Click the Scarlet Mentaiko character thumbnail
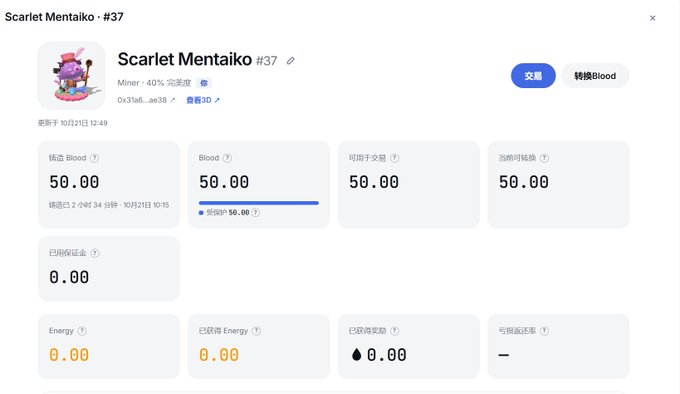680x394 pixels. tap(72, 75)
